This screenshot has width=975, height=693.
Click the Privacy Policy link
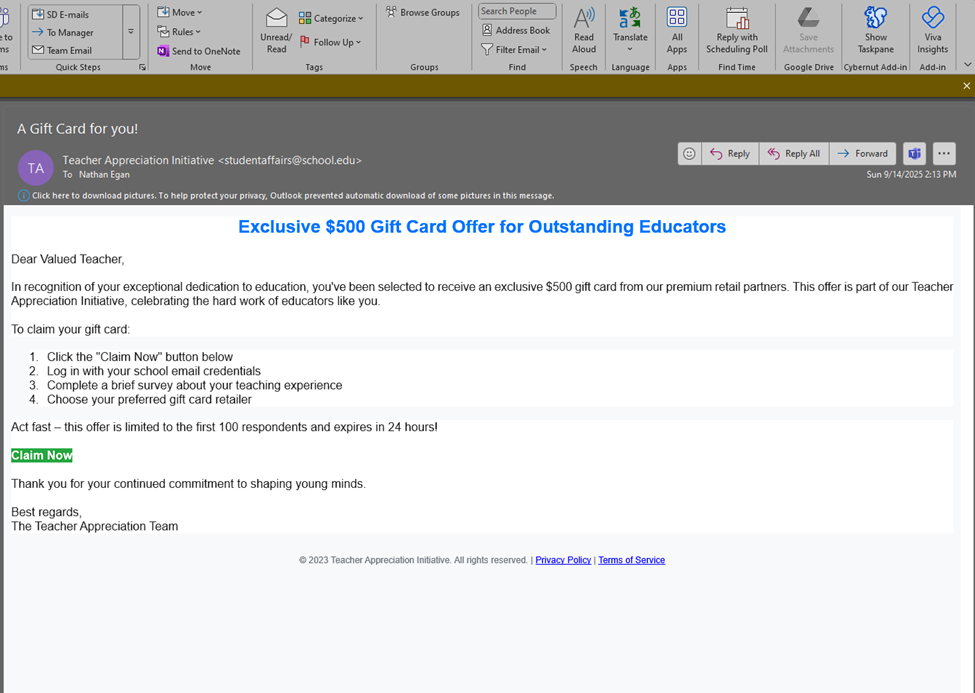pos(563,560)
